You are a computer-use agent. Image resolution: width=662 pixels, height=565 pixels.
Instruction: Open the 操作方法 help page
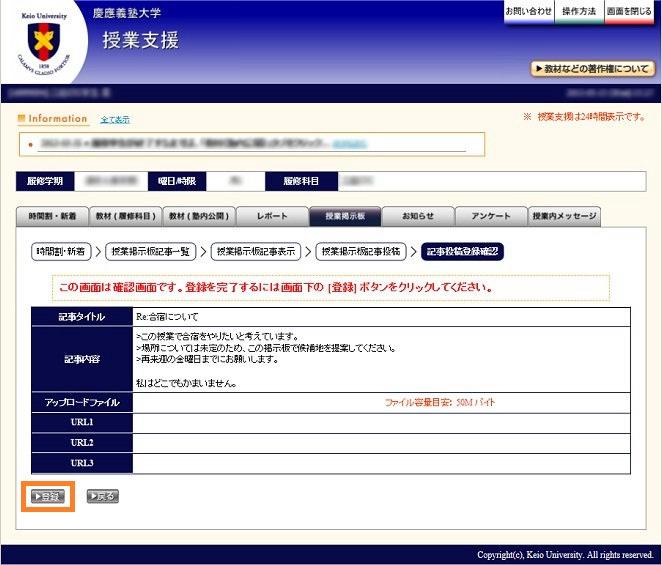[578, 11]
